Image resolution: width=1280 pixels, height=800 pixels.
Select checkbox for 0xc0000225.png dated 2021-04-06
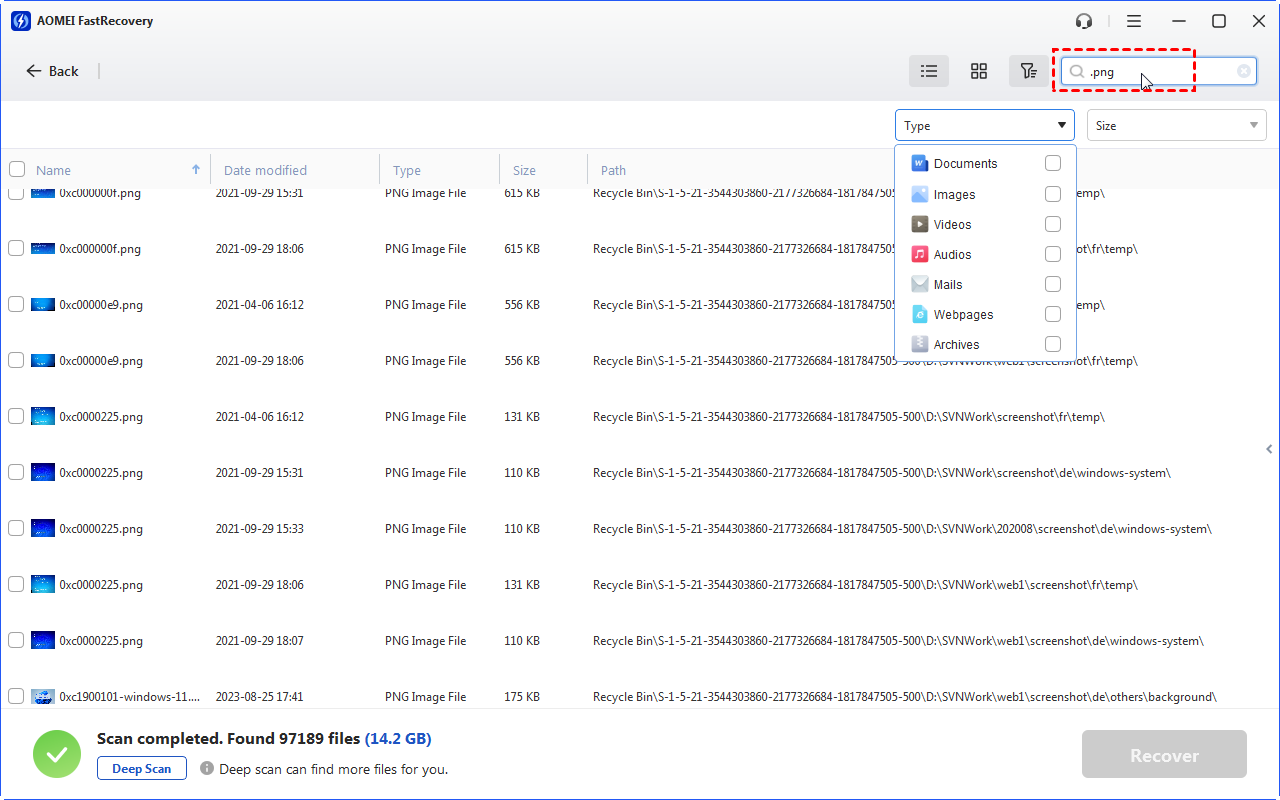(x=16, y=416)
